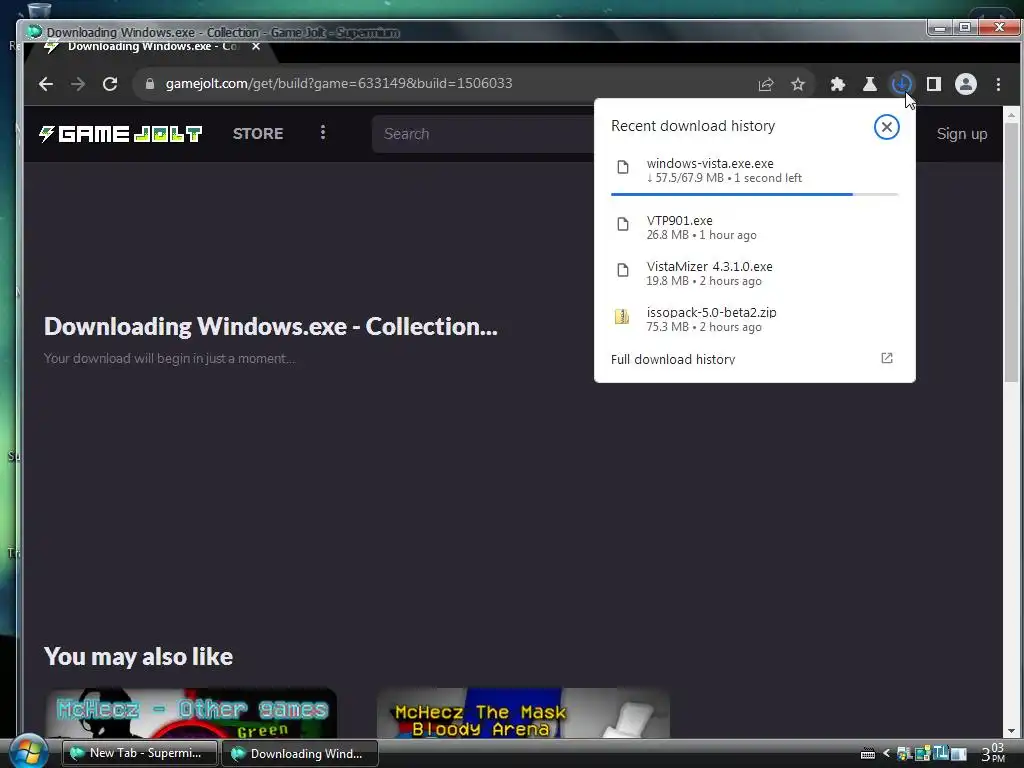Click the VistaMizer file icon

click(623, 270)
